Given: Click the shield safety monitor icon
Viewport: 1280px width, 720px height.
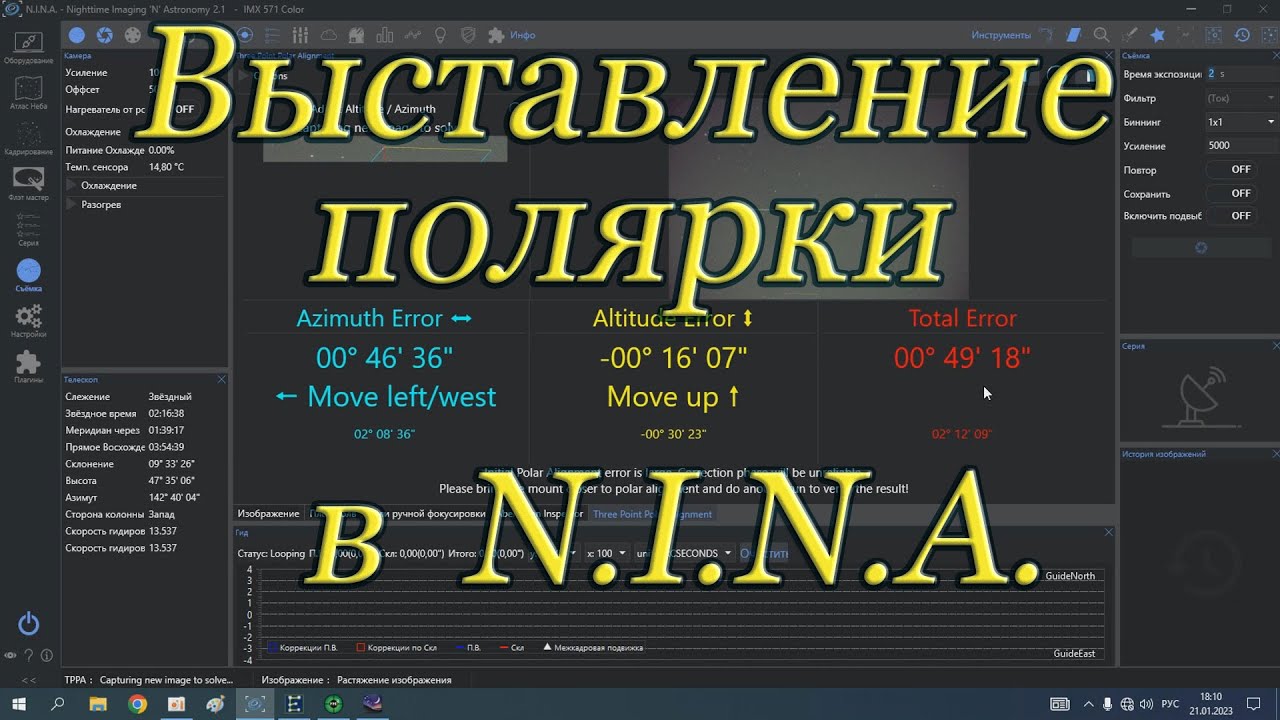Looking at the screenshot, I should tap(468, 35).
